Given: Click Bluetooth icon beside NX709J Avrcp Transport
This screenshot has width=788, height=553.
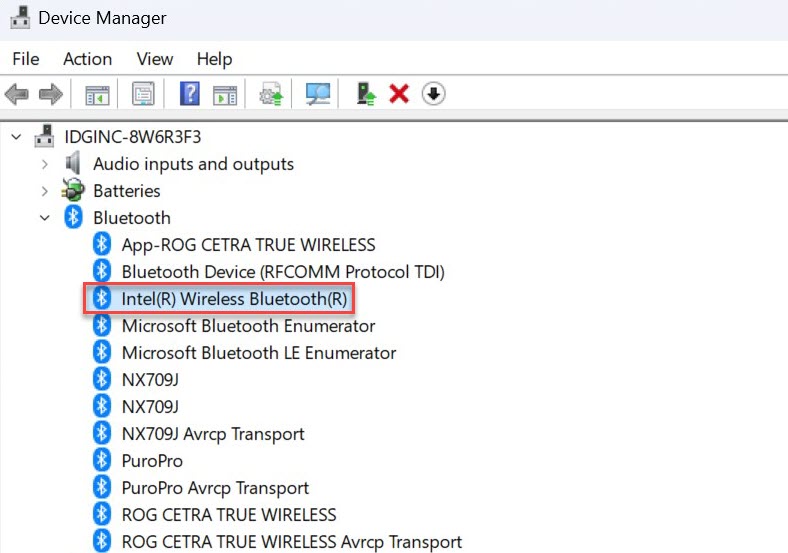Looking at the screenshot, I should [102, 433].
